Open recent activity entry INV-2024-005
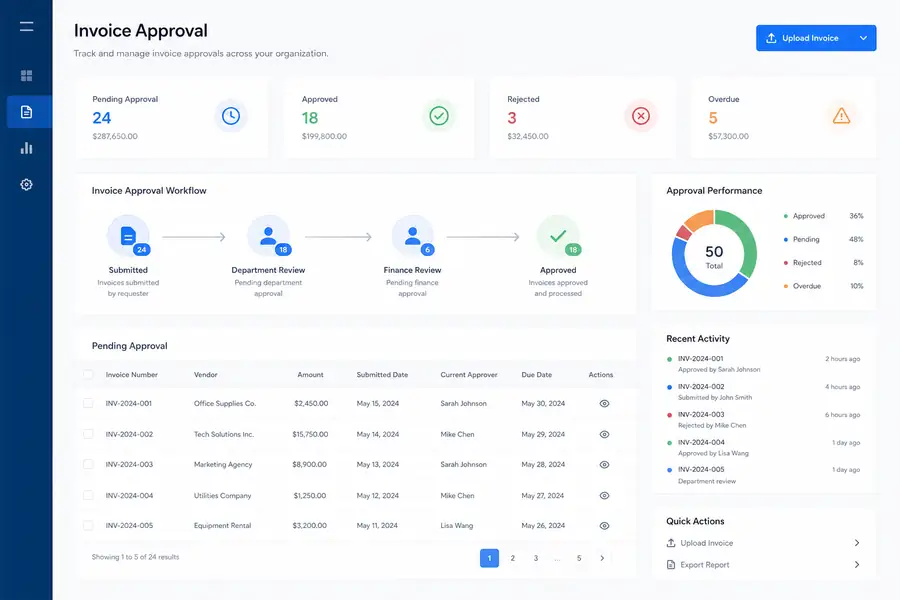 (763, 475)
